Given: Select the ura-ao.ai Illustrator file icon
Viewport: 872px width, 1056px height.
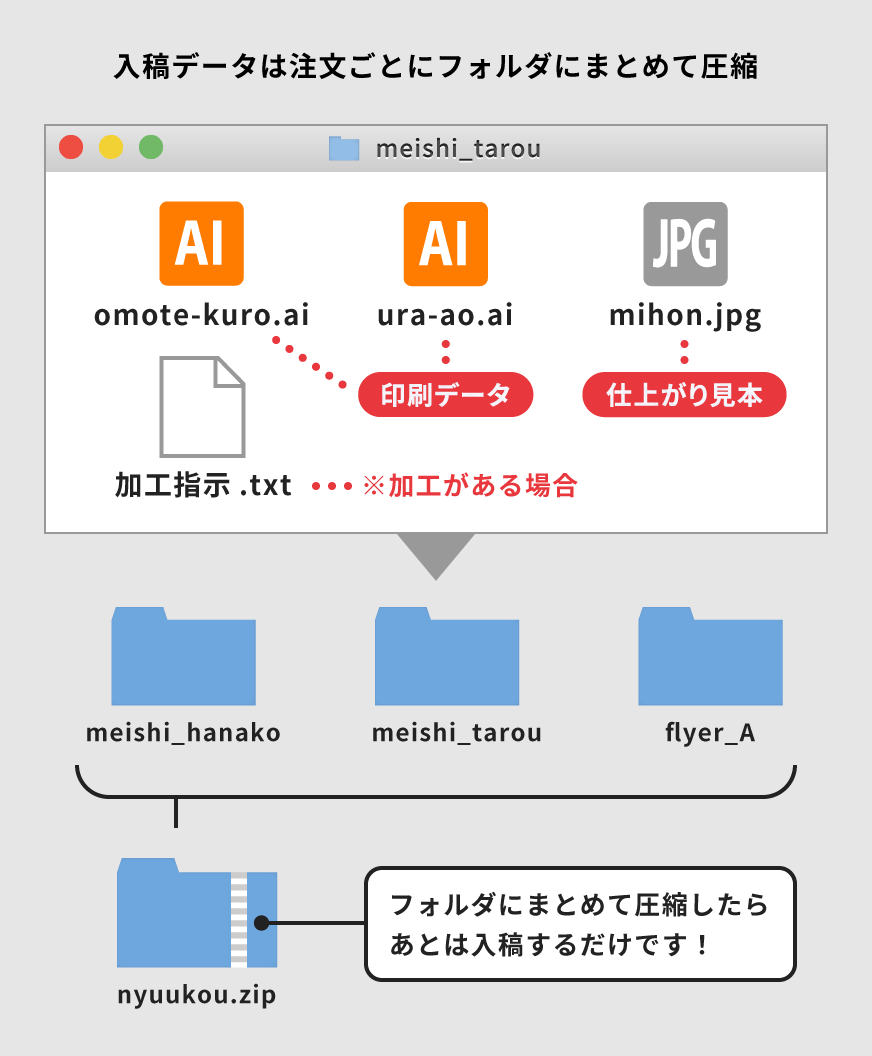Looking at the screenshot, I should 445,243.
